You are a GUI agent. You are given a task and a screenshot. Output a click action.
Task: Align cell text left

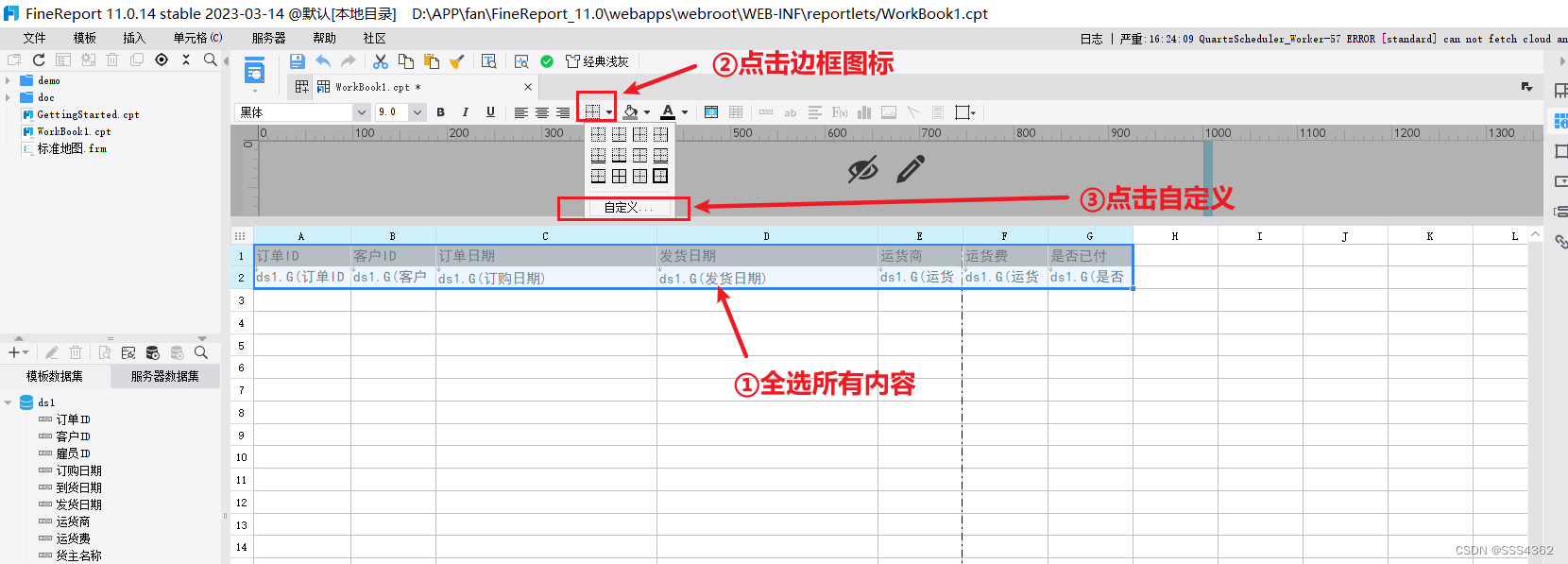(521, 112)
